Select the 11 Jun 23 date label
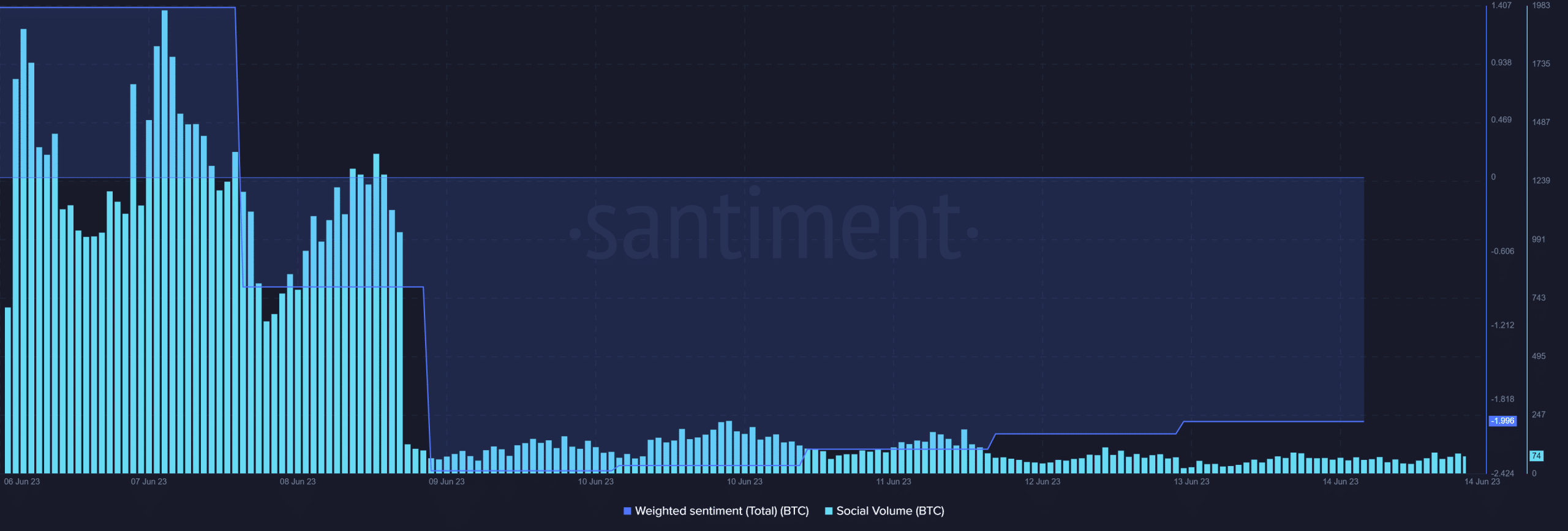 tap(894, 481)
